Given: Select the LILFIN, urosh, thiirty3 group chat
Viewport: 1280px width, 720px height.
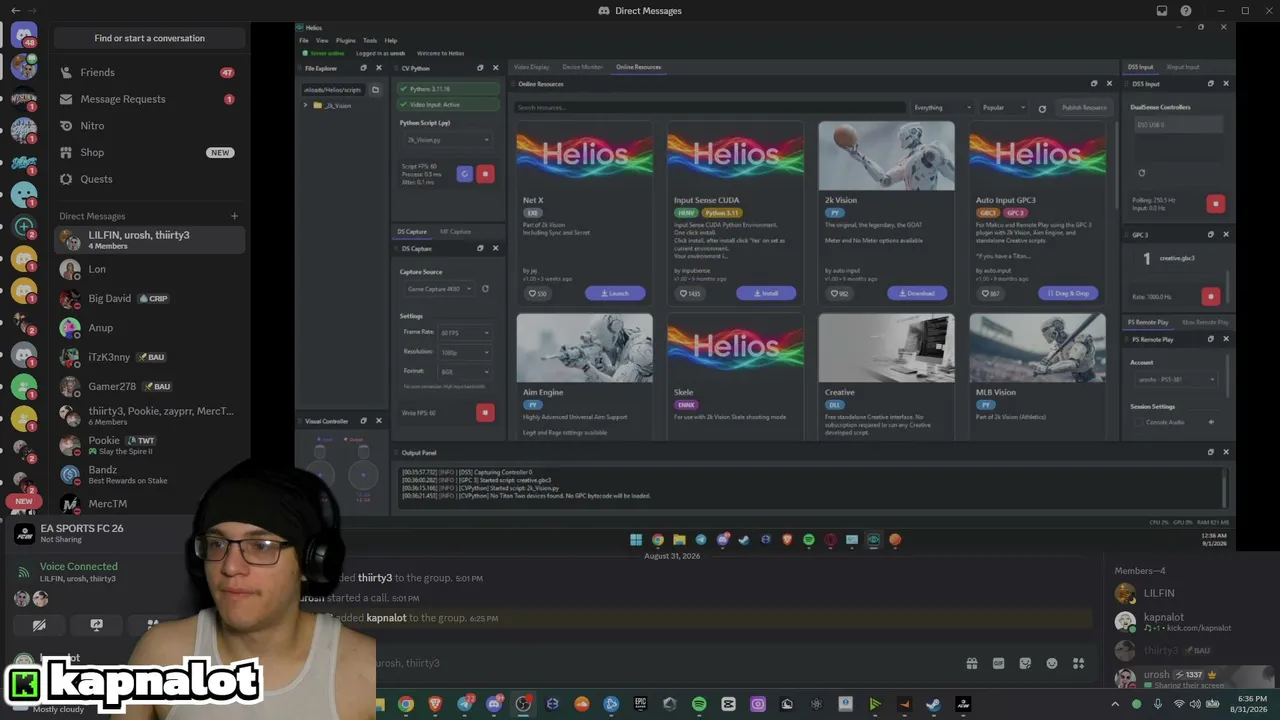Looking at the screenshot, I should pyautogui.click(x=149, y=240).
